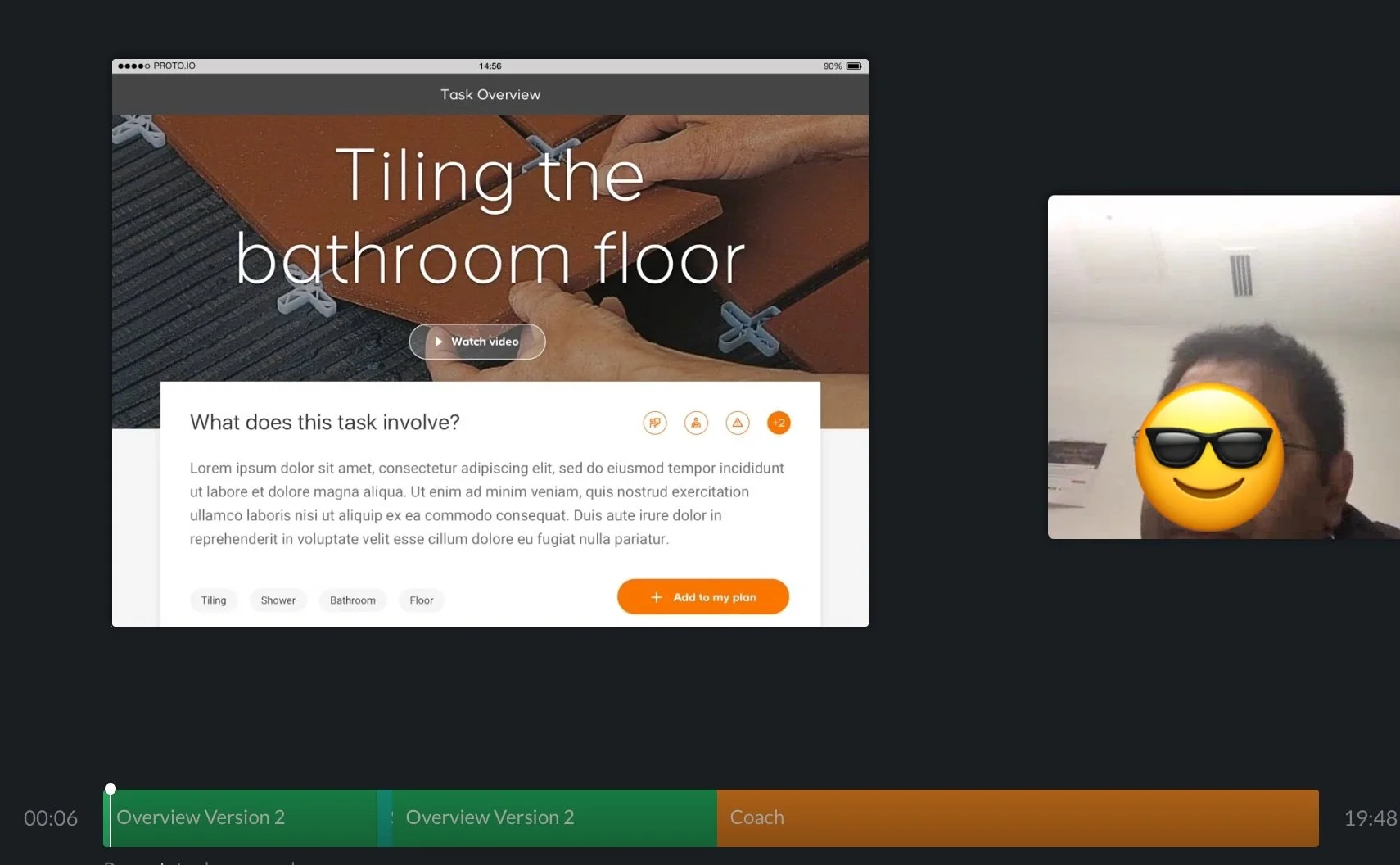Image resolution: width=1400 pixels, height=865 pixels.
Task: Click the Lorem ipsum description paragraph
Action: point(487,503)
